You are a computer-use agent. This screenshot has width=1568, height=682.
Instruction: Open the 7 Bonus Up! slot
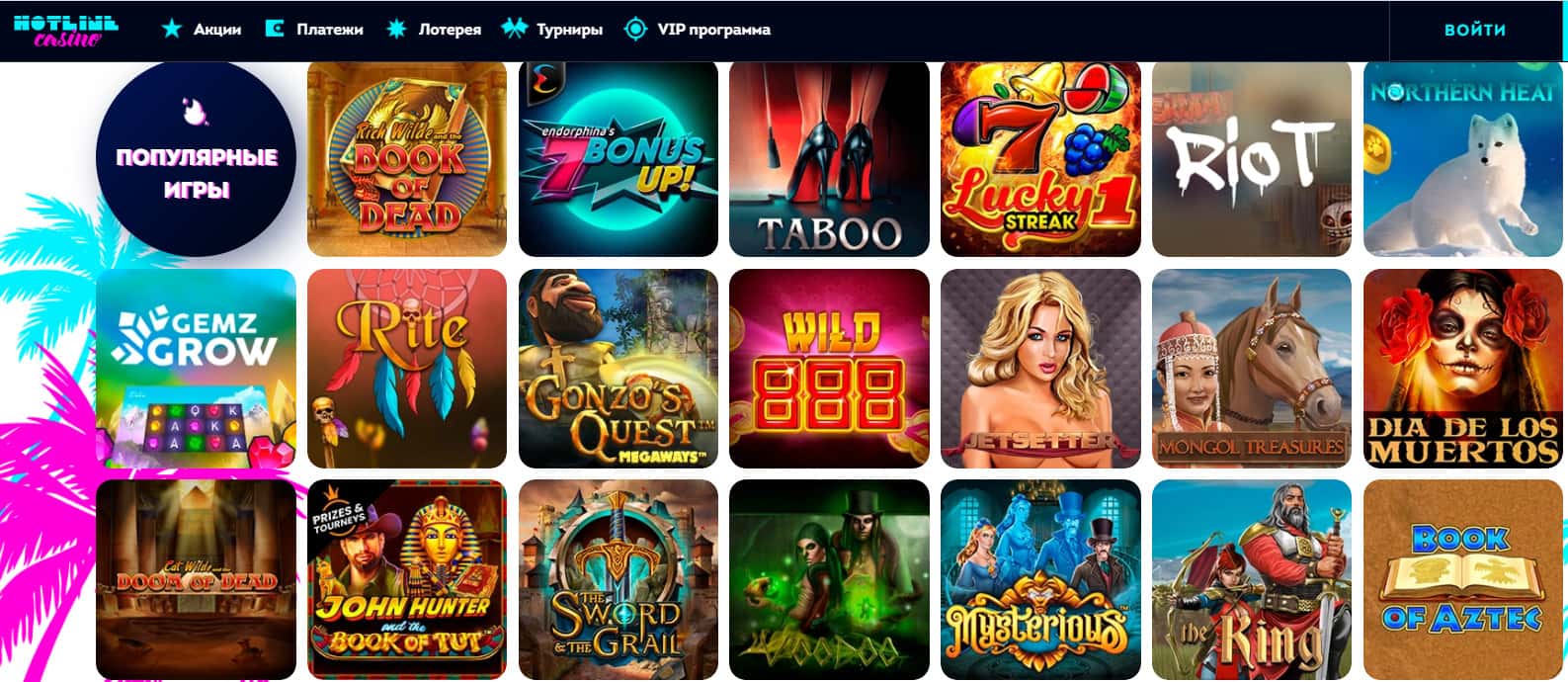tap(619, 158)
